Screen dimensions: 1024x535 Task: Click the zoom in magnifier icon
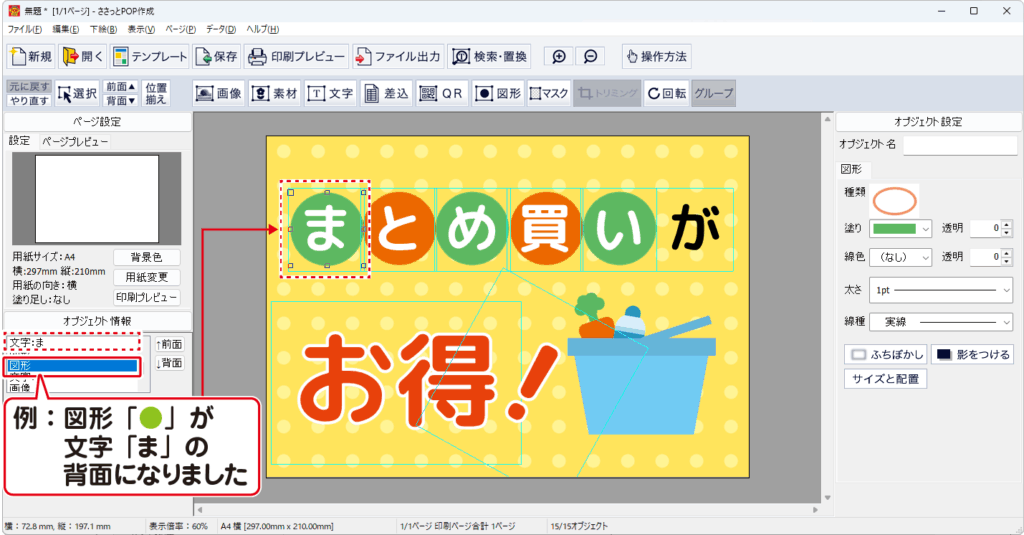[x=559, y=56]
